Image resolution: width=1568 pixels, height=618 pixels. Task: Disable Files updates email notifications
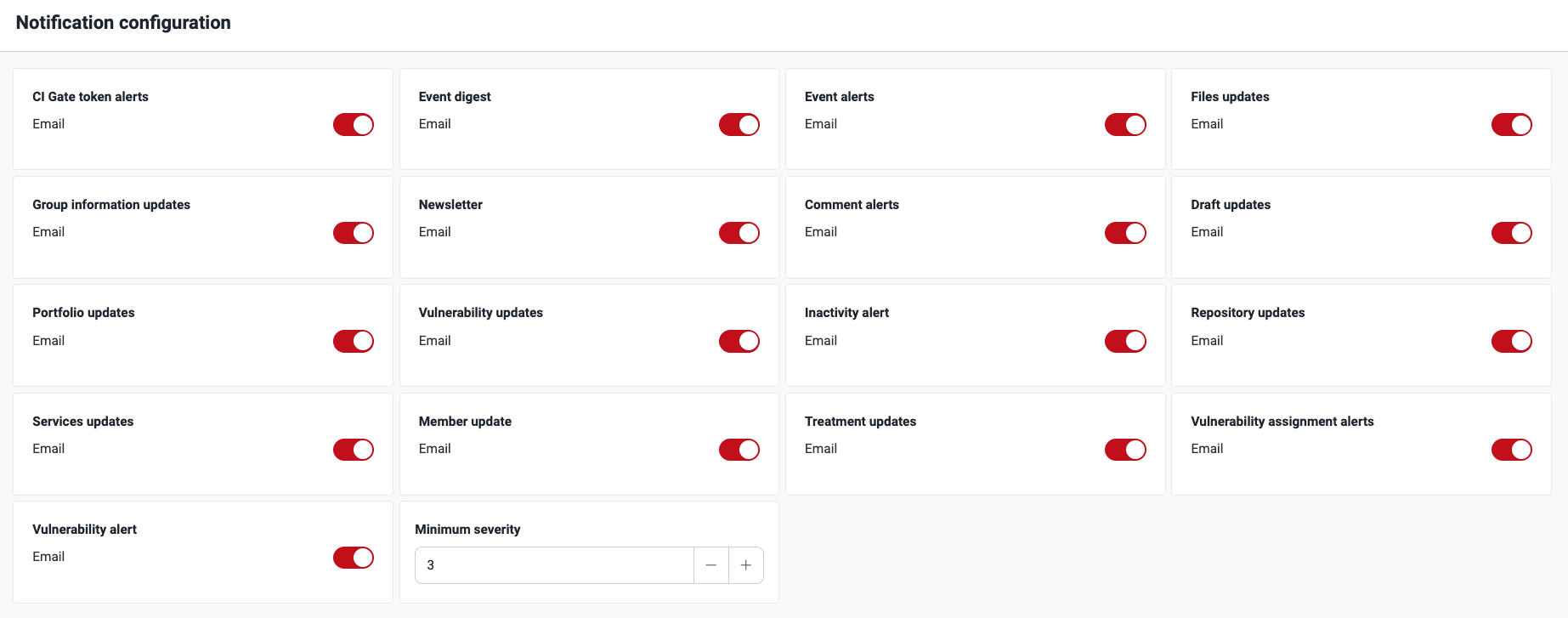(1511, 124)
